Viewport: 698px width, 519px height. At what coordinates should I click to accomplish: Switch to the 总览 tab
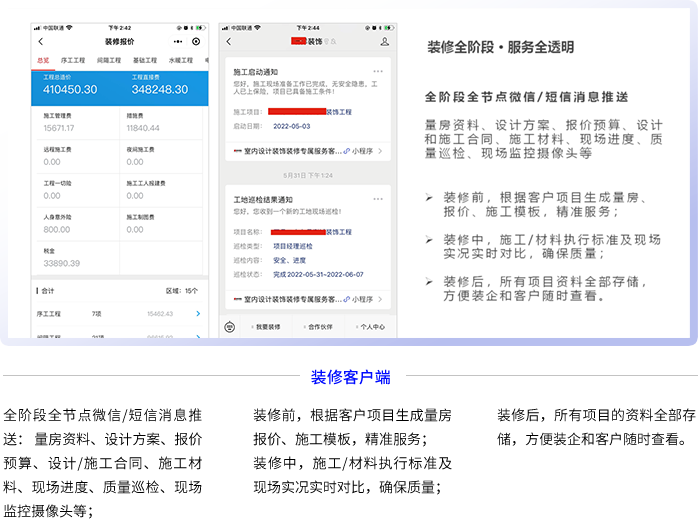pos(43,61)
